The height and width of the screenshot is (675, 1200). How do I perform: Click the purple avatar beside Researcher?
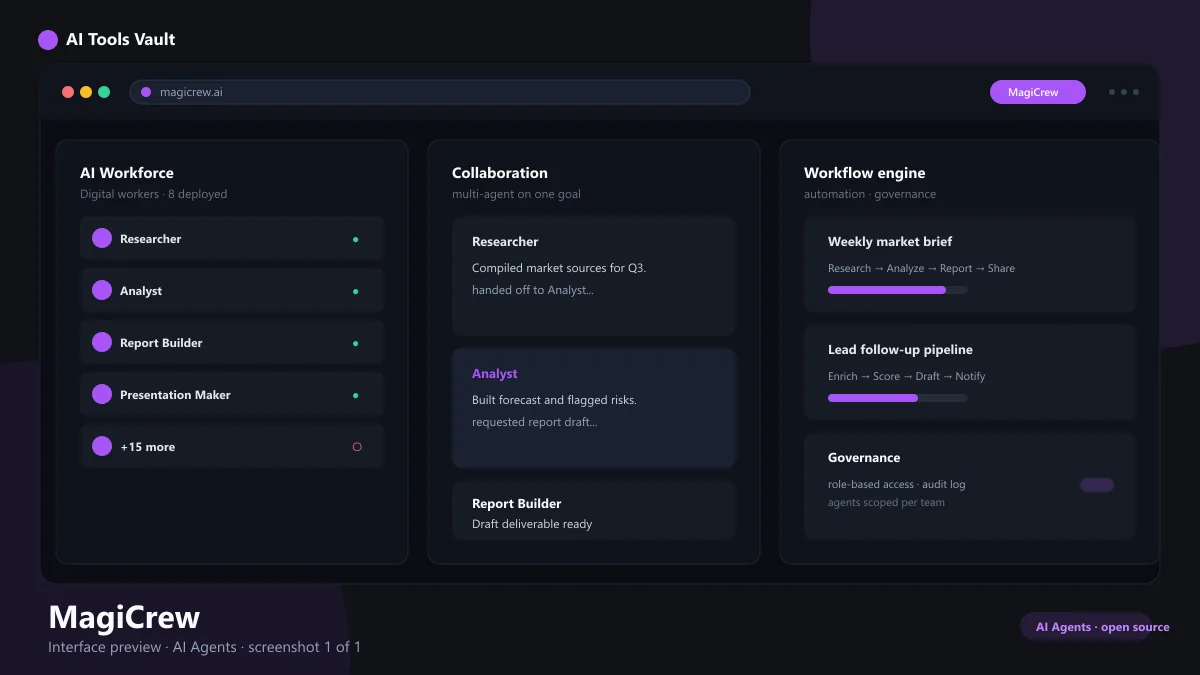tap(102, 238)
